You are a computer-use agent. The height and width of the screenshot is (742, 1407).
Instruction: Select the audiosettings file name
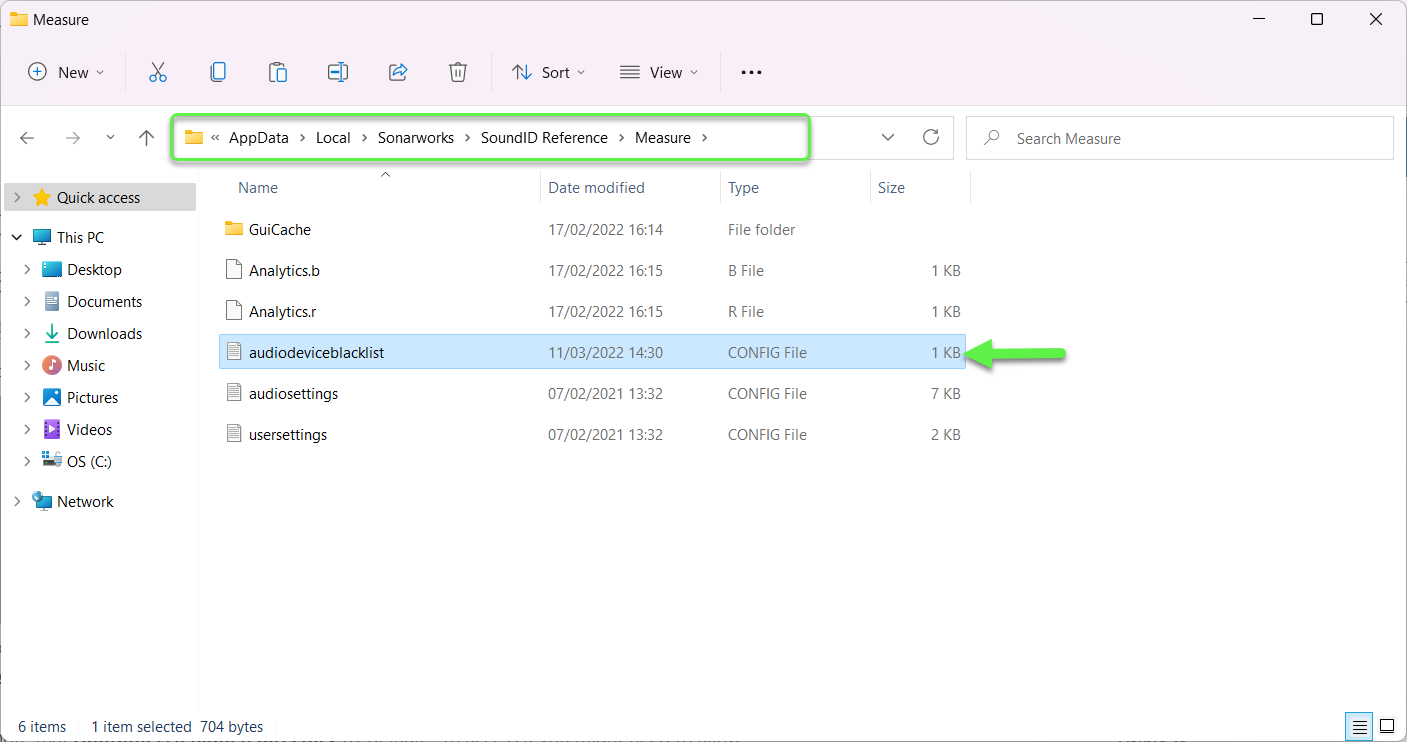coord(293,393)
